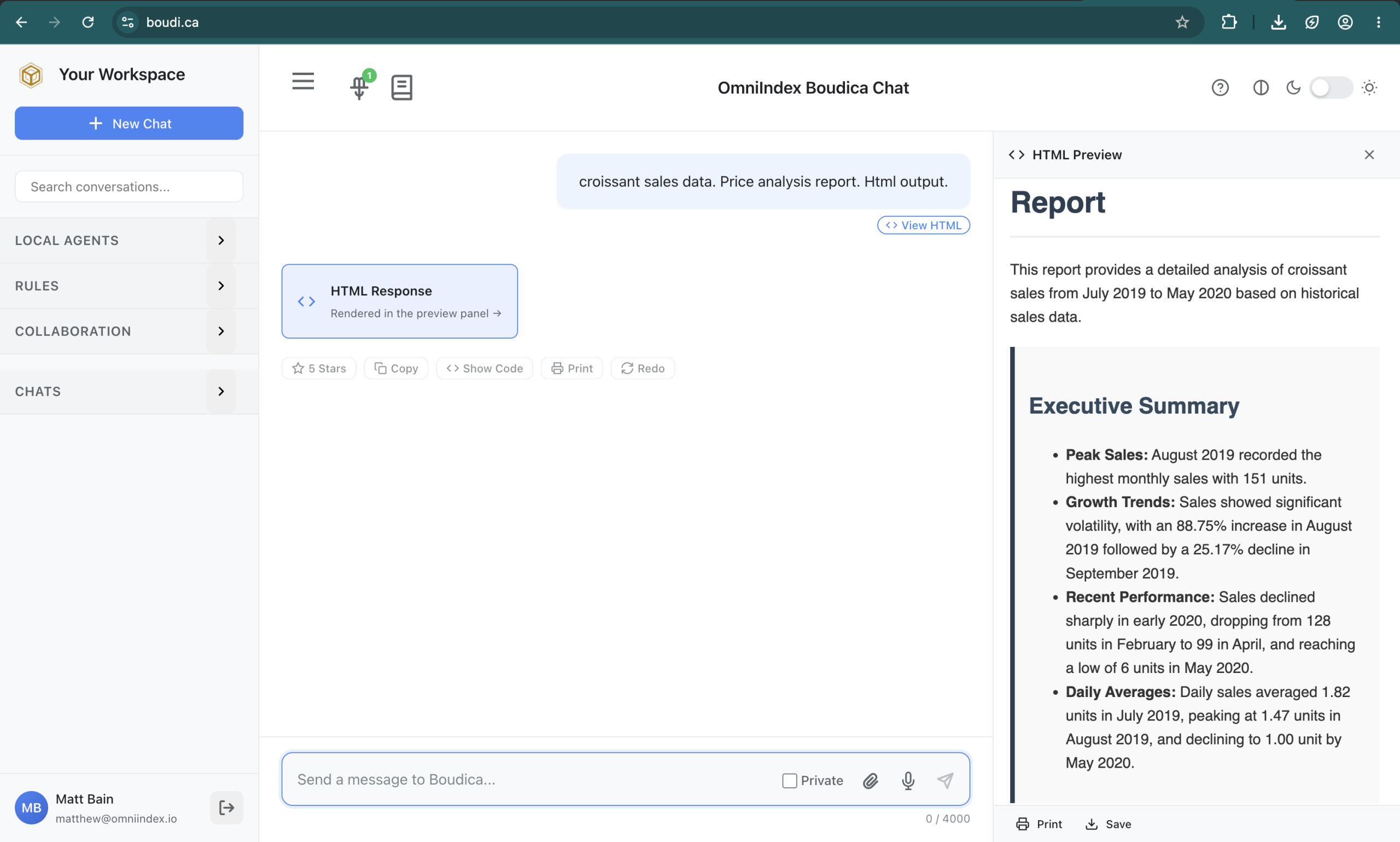Image resolution: width=1400 pixels, height=842 pixels.
Task: Log out using the sign-out icon
Action: coord(227,808)
